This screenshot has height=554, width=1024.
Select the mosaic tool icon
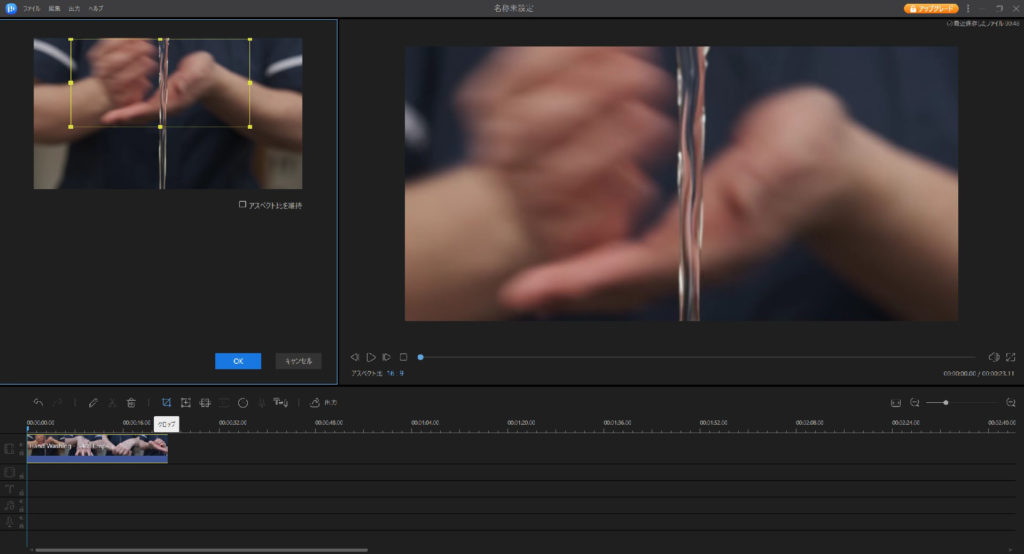205,402
